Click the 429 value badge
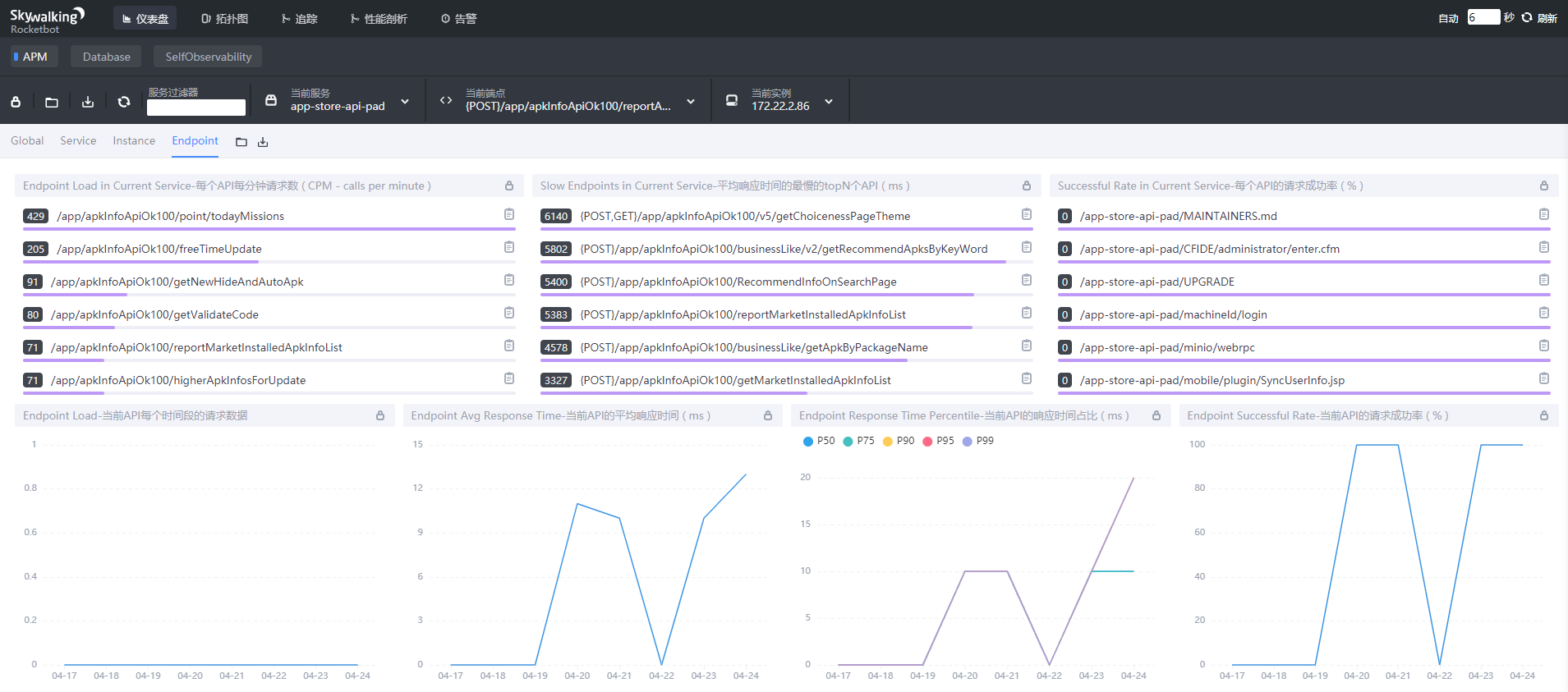 [x=35, y=216]
